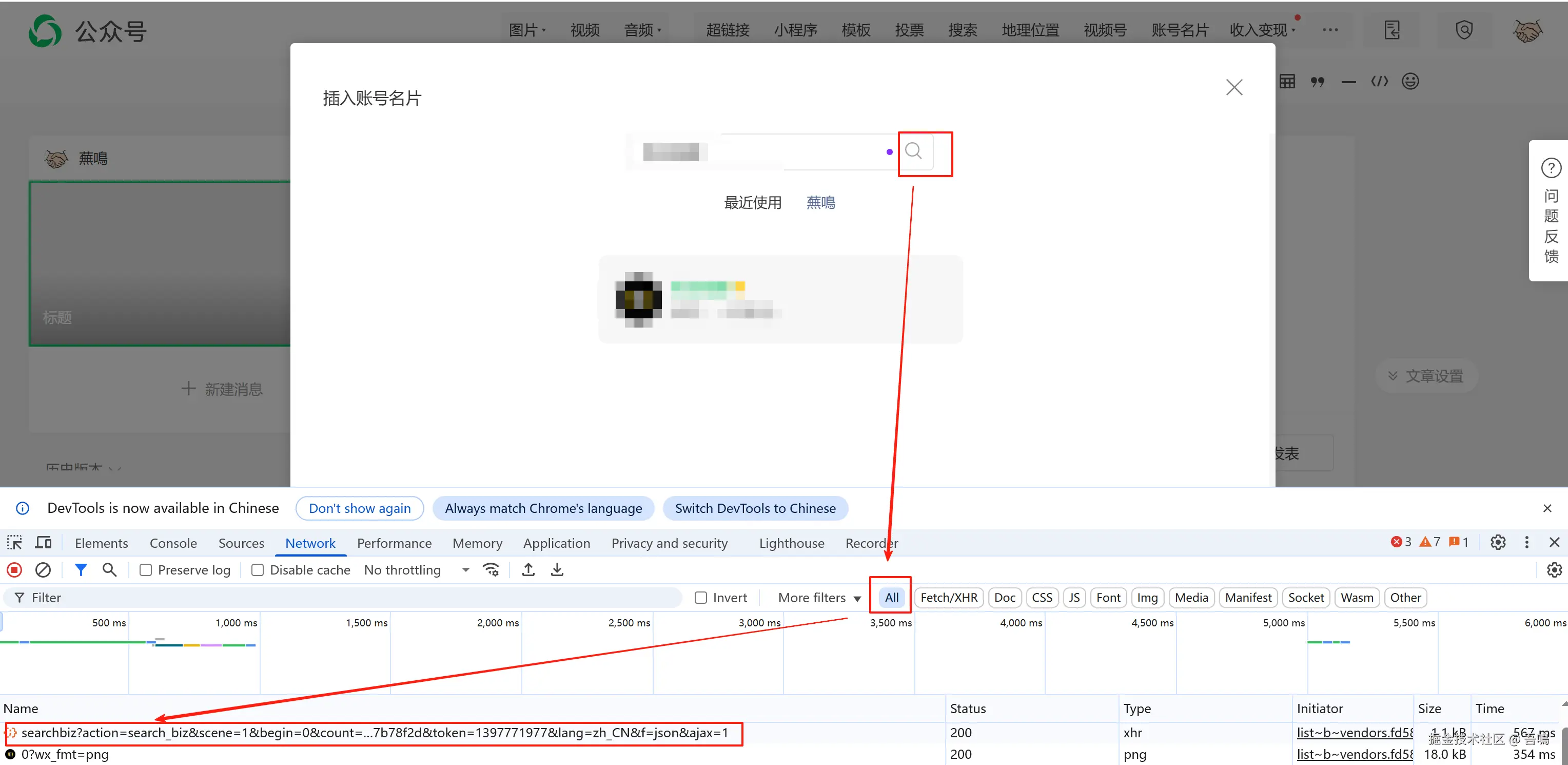The width and height of the screenshot is (1568, 765).
Task: Enable the Preserve log checkbox
Action: 146,569
